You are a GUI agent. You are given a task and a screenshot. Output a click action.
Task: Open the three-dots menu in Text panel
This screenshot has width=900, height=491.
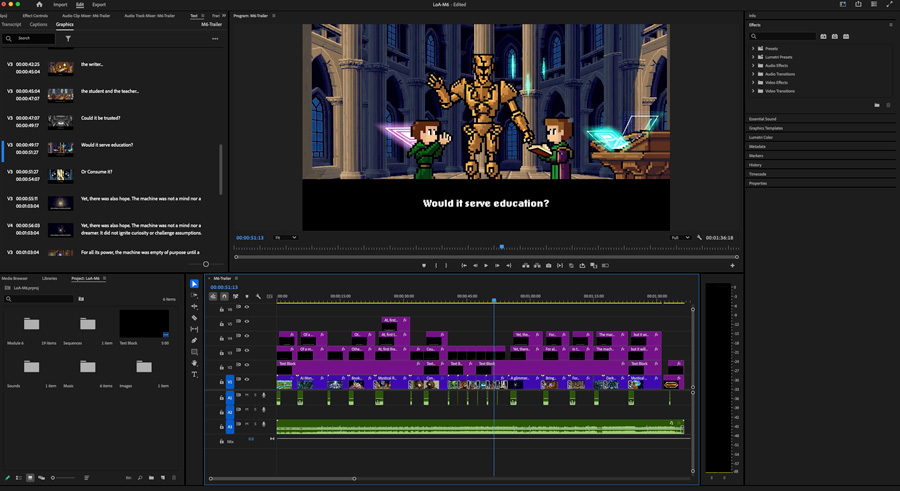click(x=215, y=38)
